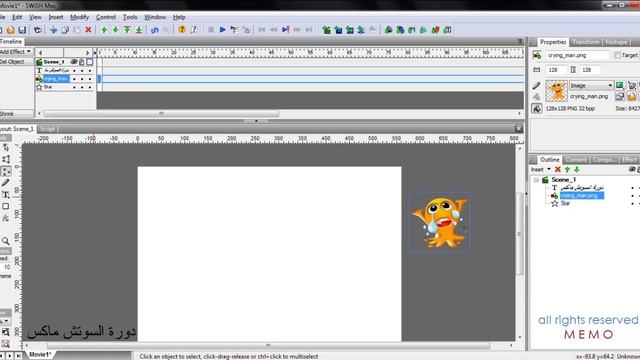Toggle Scene_1 visibility eye in timeline
Screen dimensions: 640x360
(74, 62)
